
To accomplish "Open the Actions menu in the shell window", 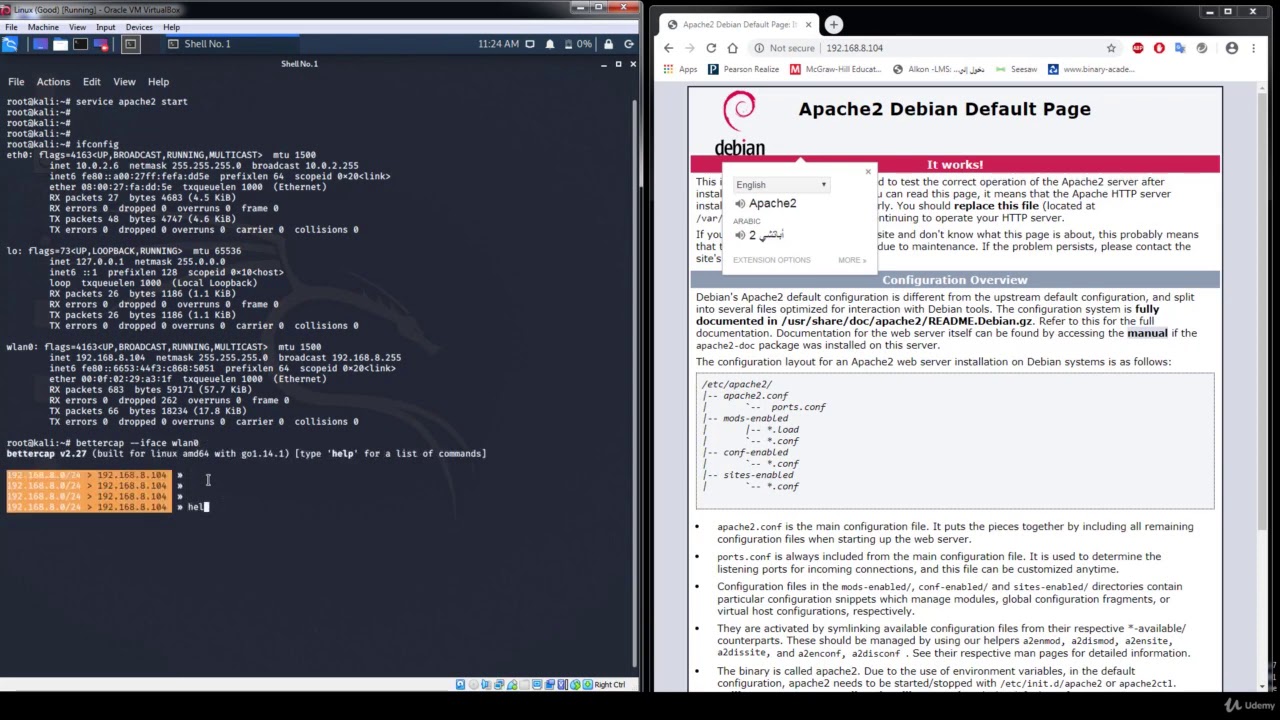I will pos(53,82).
